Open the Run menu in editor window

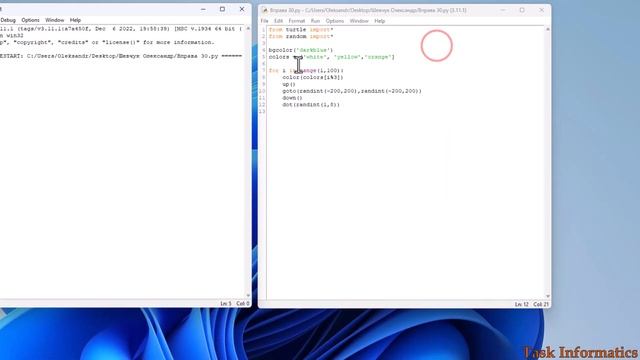(315, 21)
